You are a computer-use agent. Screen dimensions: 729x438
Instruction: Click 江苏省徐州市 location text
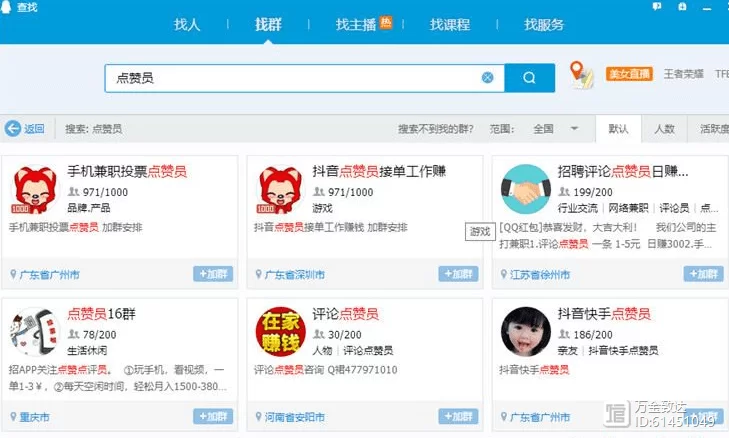(540, 275)
